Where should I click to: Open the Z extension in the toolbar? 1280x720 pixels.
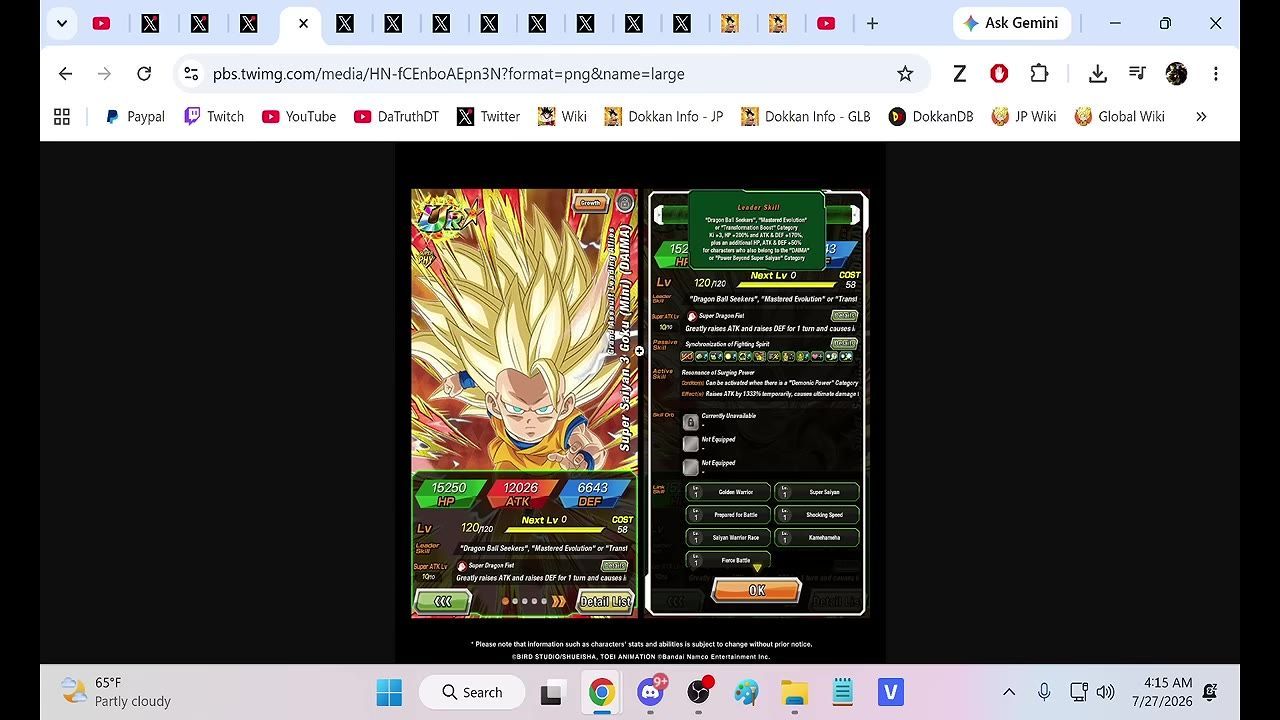959,74
